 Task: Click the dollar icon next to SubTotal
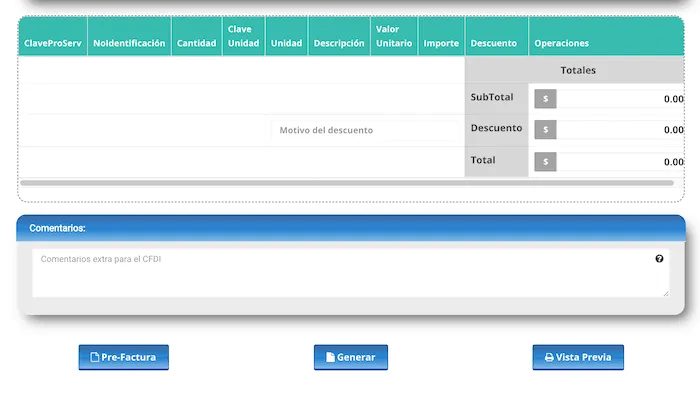[545, 99]
